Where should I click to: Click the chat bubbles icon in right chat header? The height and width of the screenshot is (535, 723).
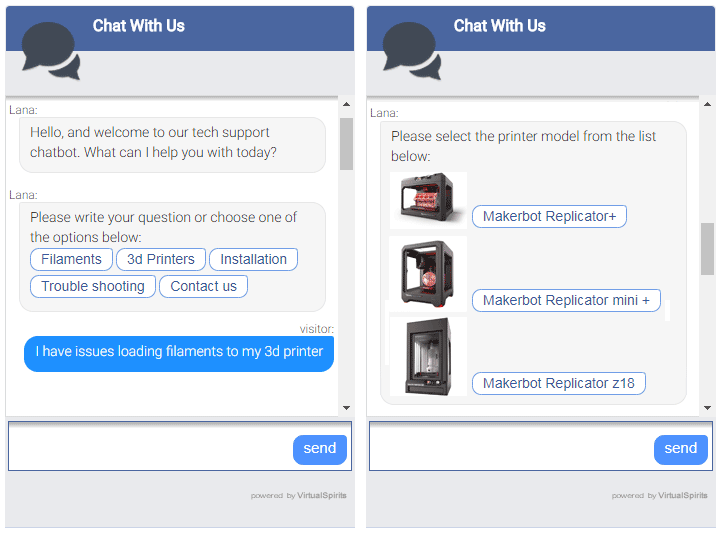click(x=412, y=51)
